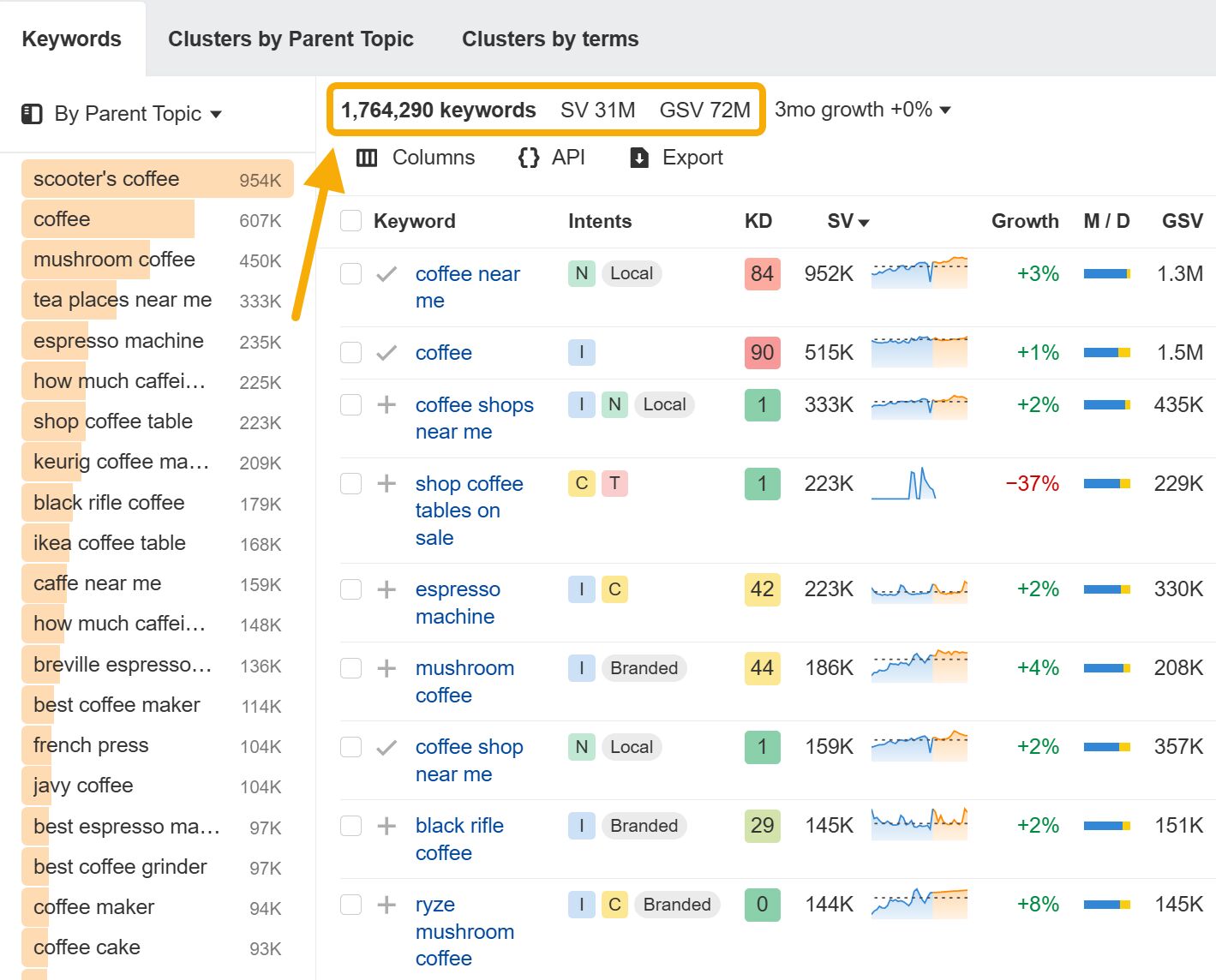Open the 3mo growth dropdown

[x=945, y=110]
